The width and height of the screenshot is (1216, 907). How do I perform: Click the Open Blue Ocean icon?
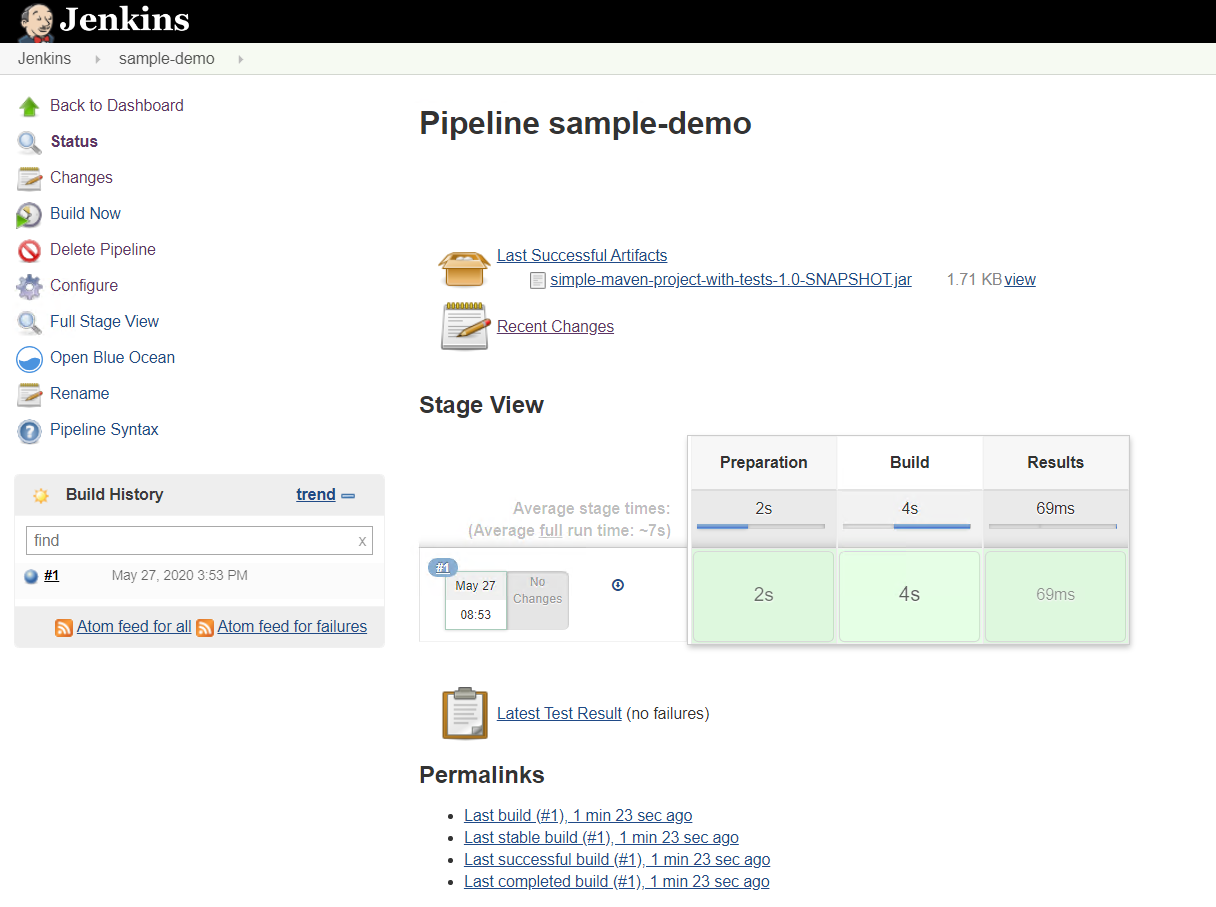[30, 358]
